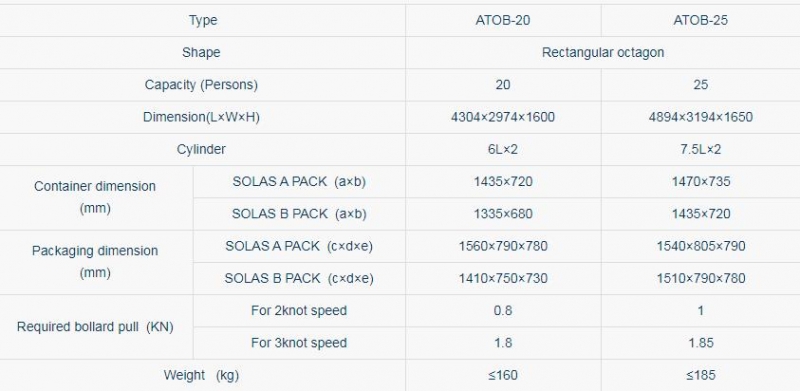
Task: Click the 4304×2974×1600 dimension cell
Action: [x=503, y=117]
